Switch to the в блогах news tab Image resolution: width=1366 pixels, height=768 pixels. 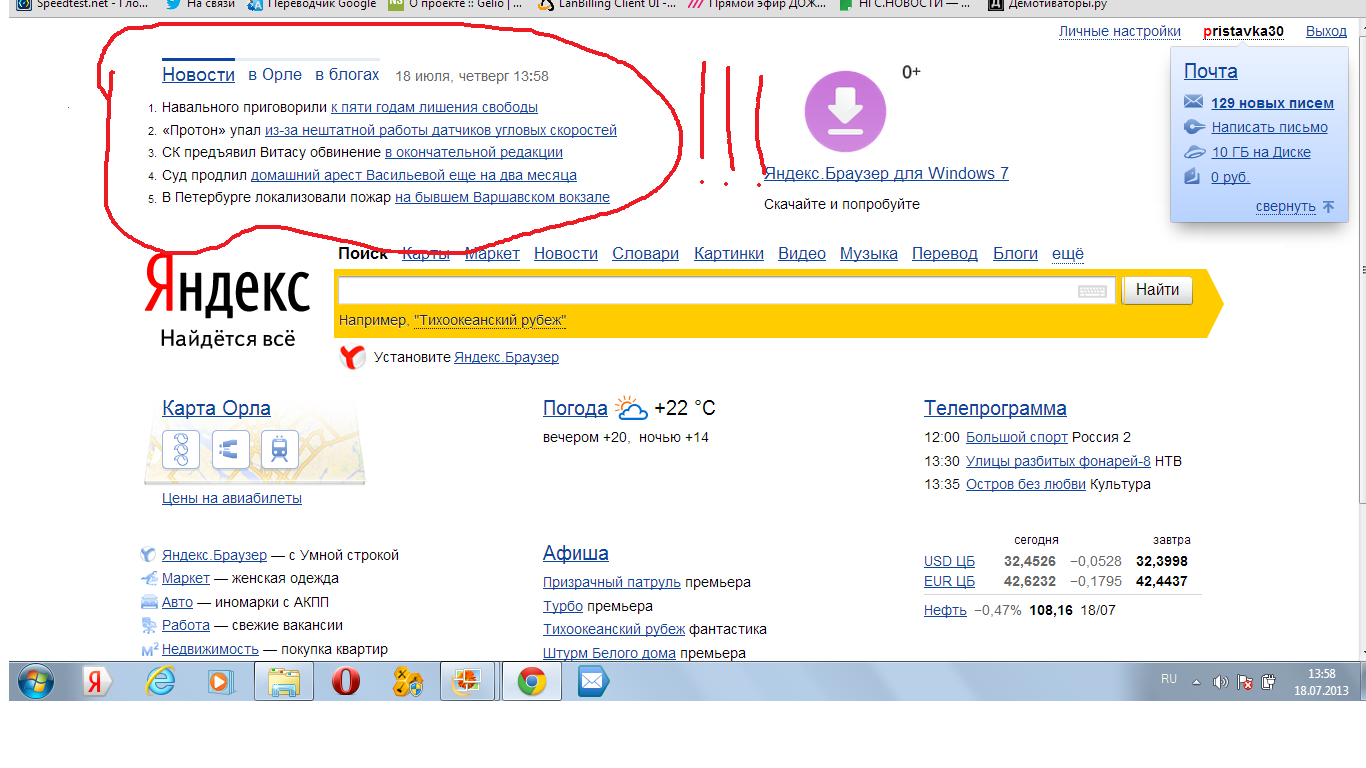click(347, 75)
